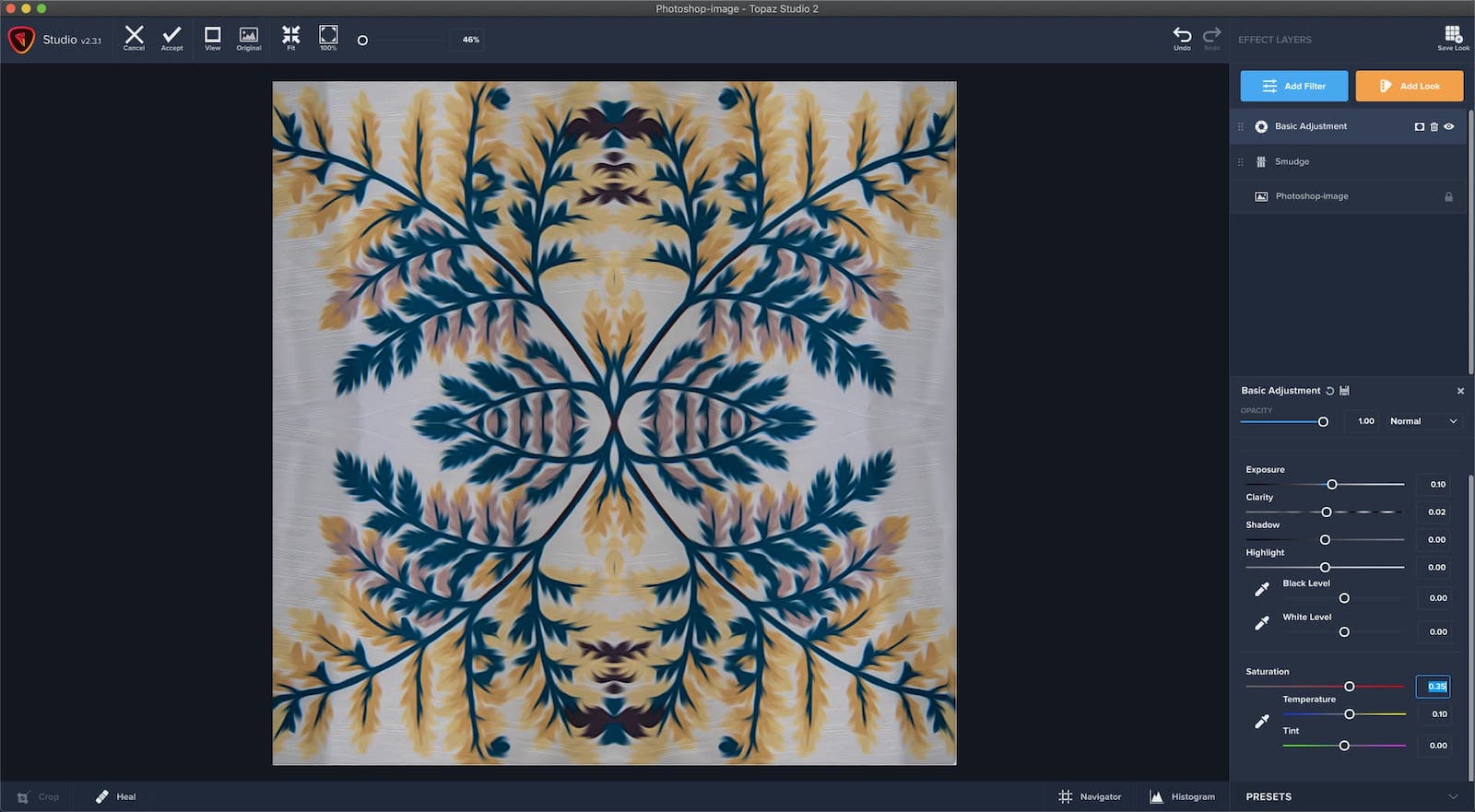Pick black level with the eyedropper

coord(1262,590)
